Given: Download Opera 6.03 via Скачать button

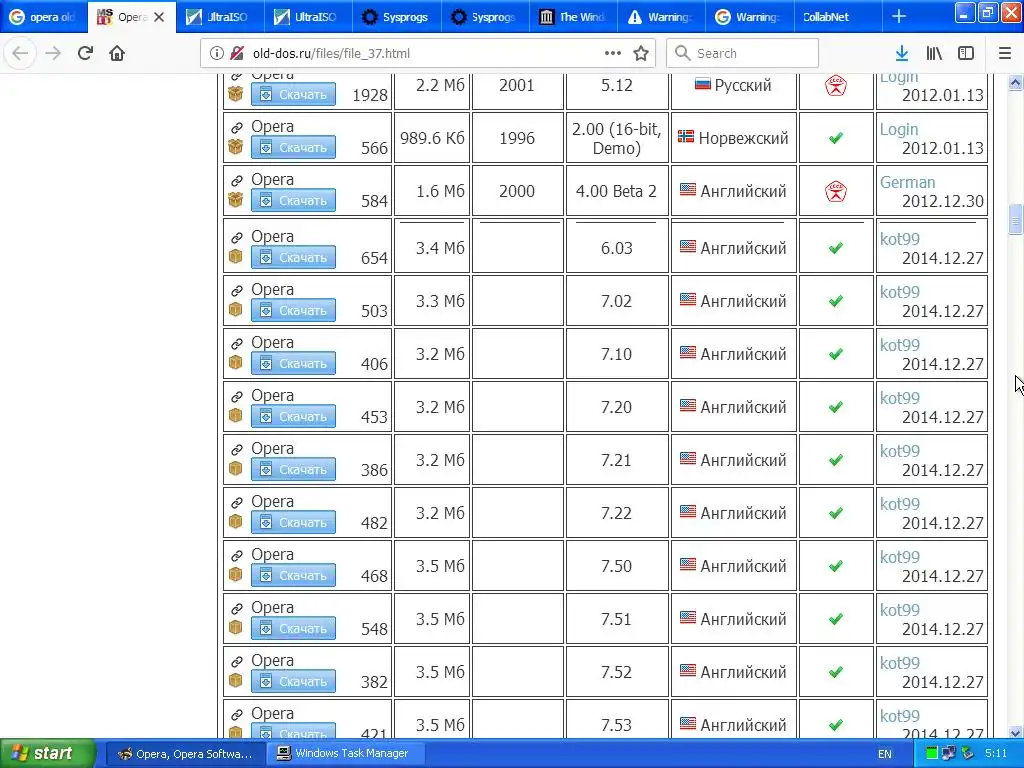Looking at the screenshot, I should [x=293, y=257].
